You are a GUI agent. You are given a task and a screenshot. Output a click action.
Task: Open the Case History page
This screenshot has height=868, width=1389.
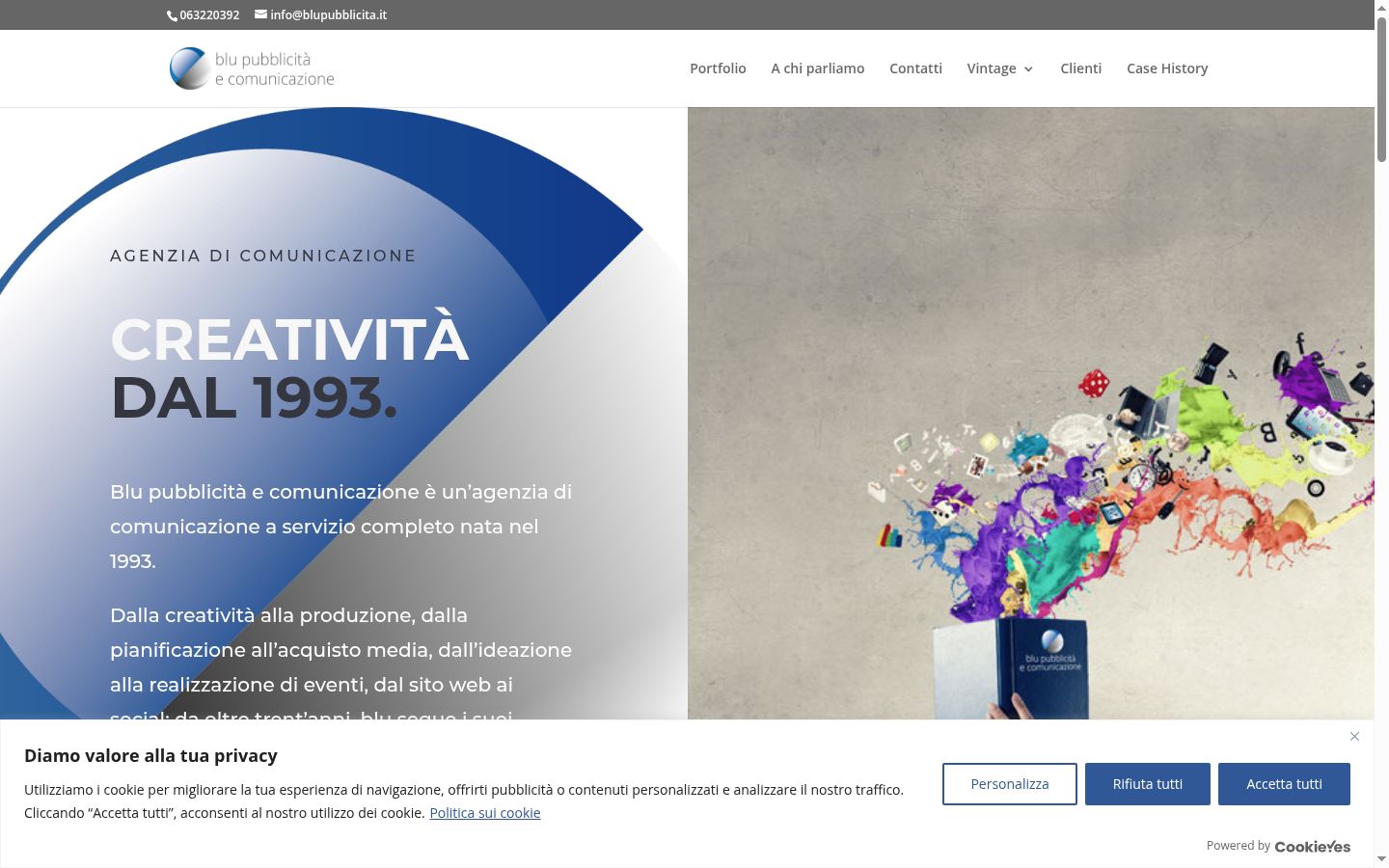click(x=1167, y=68)
